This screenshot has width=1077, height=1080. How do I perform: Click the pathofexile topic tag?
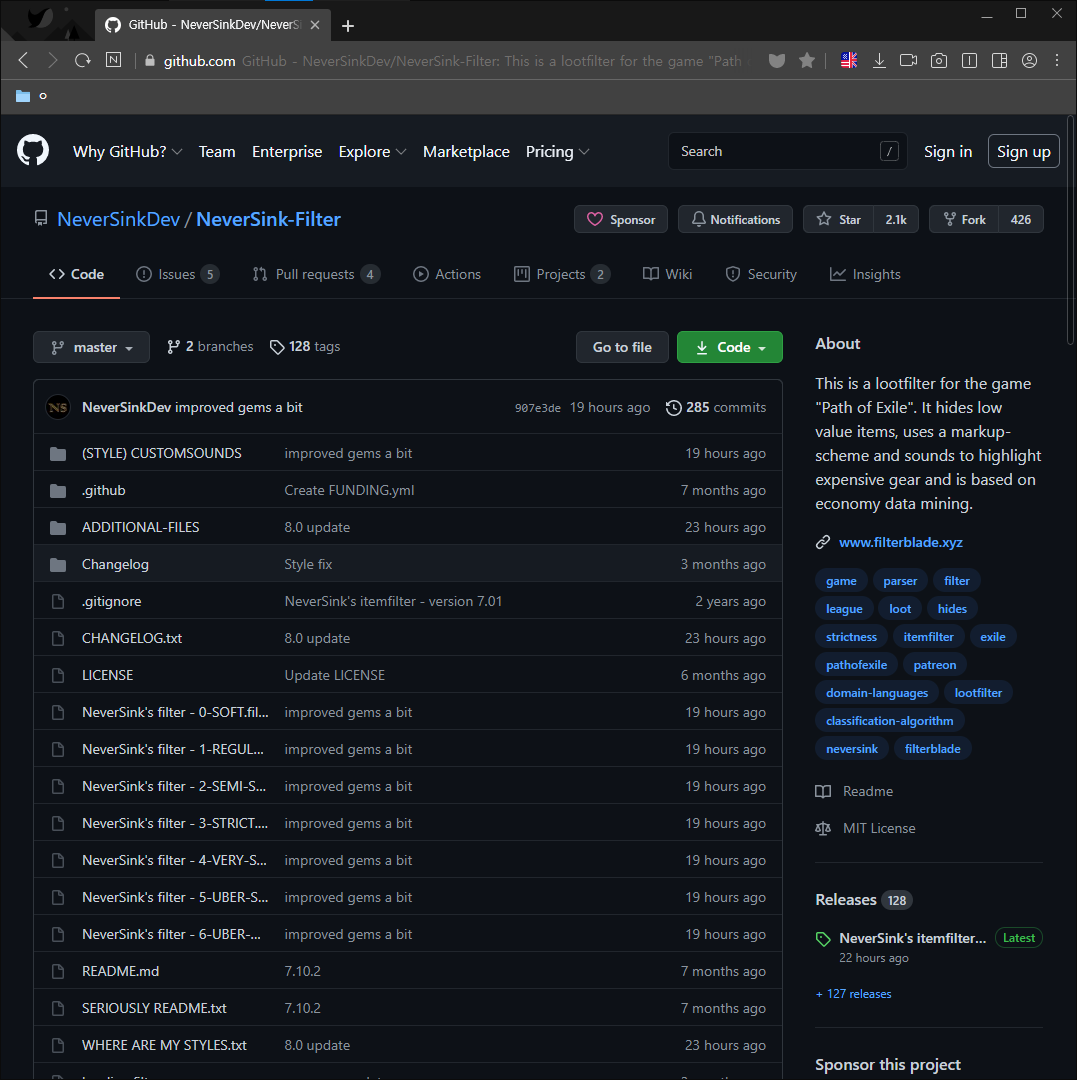pyautogui.click(x=856, y=665)
